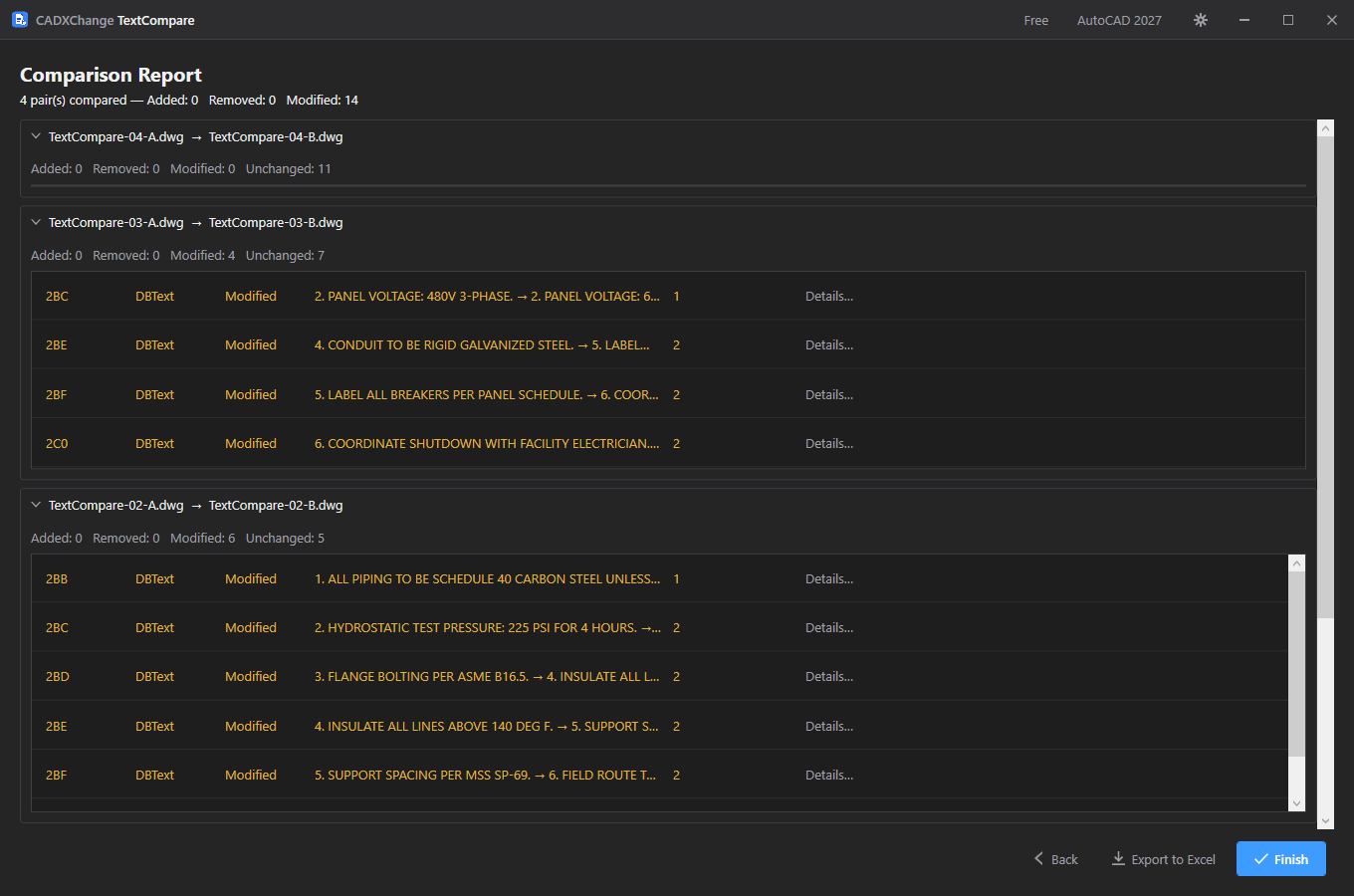1354x896 pixels.
Task: Click the TextCompare-03-B.dwg file name
Action: pyautogui.click(x=276, y=222)
